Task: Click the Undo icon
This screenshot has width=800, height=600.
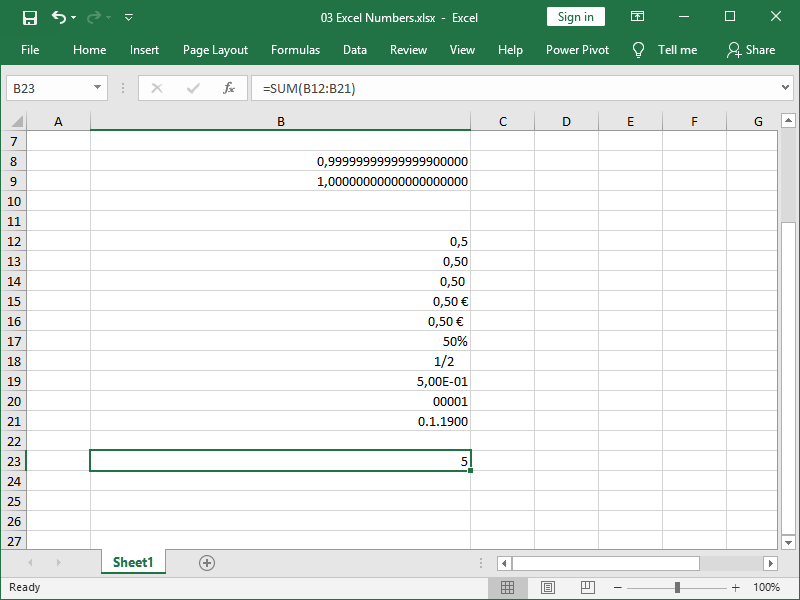Action: (x=57, y=16)
